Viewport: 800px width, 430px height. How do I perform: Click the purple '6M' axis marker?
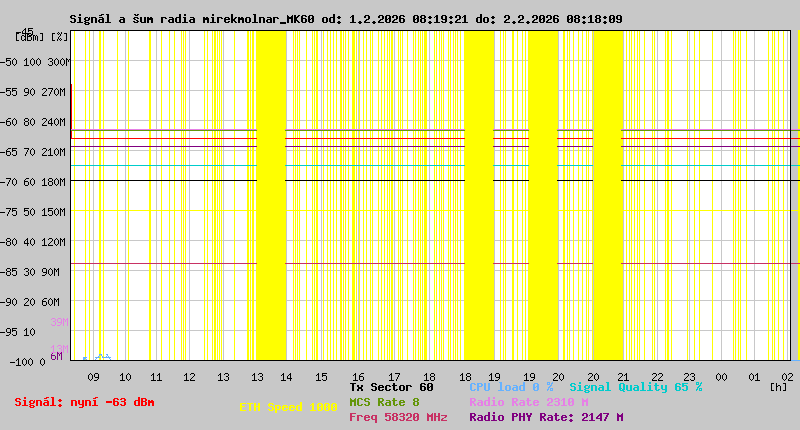click(56, 356)
